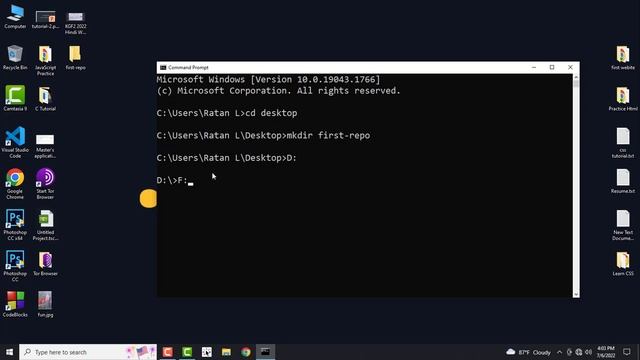Open the notification center icon
This screenshot has width=640, height=360.
pos(627,352)
